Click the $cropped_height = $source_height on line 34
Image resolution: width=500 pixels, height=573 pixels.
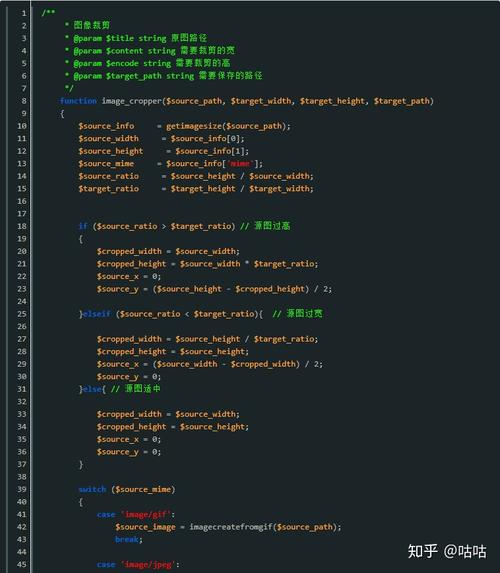(x=173, y=427)
